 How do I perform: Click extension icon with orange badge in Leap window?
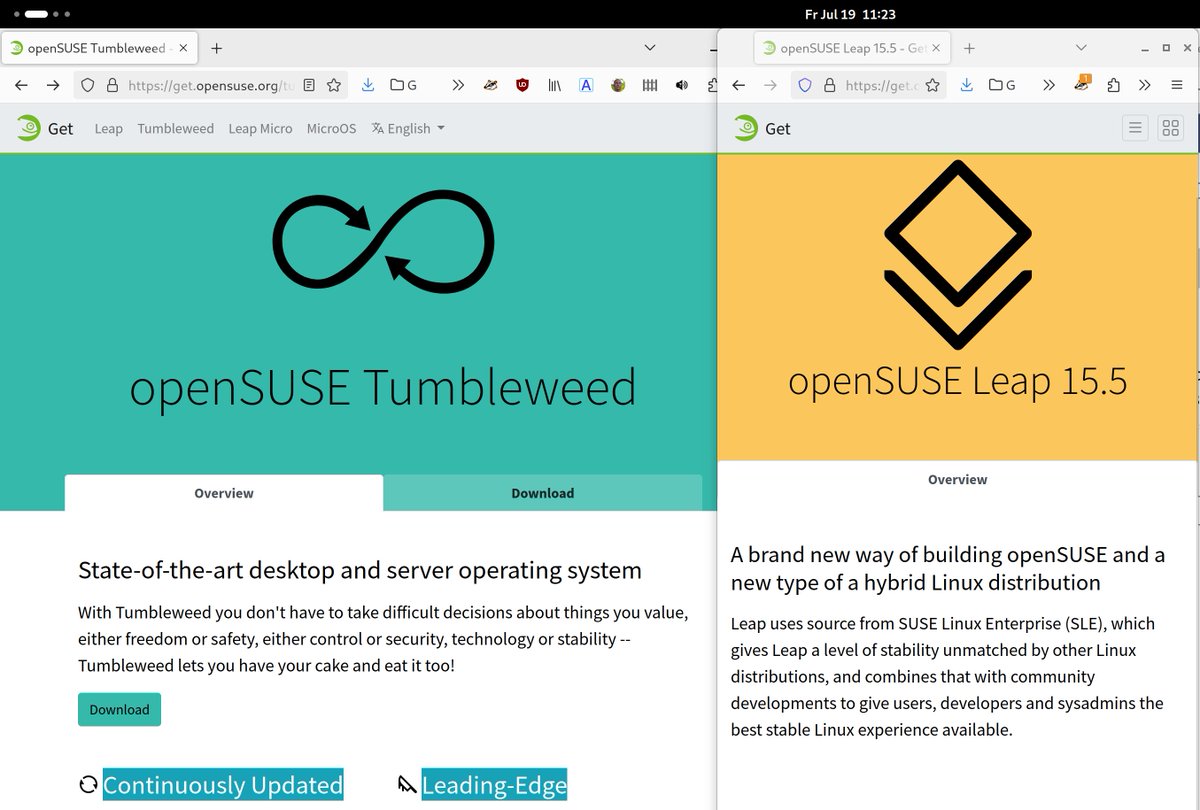[1082, 85]
